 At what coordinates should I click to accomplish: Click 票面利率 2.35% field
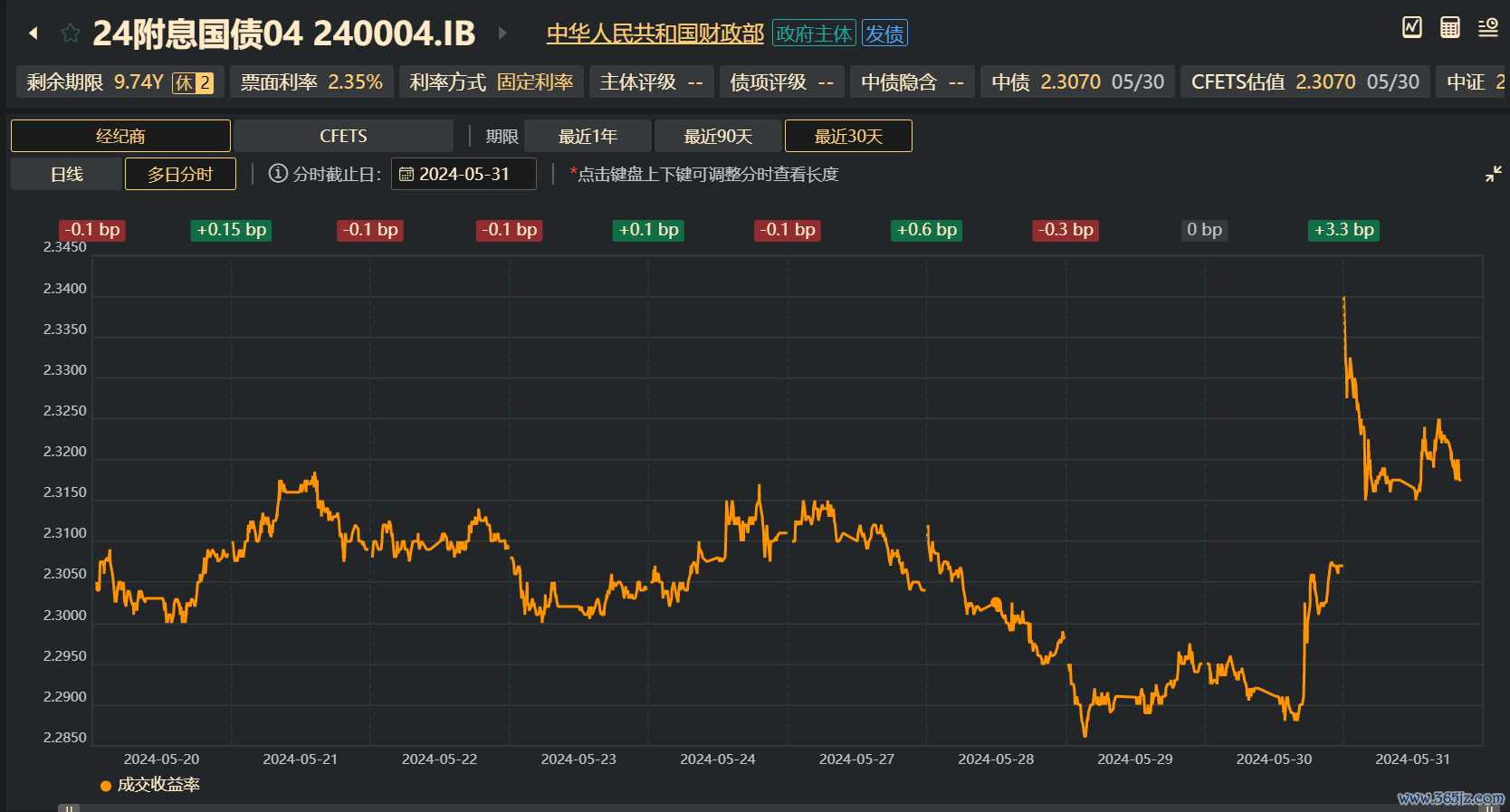coord(311,81)
